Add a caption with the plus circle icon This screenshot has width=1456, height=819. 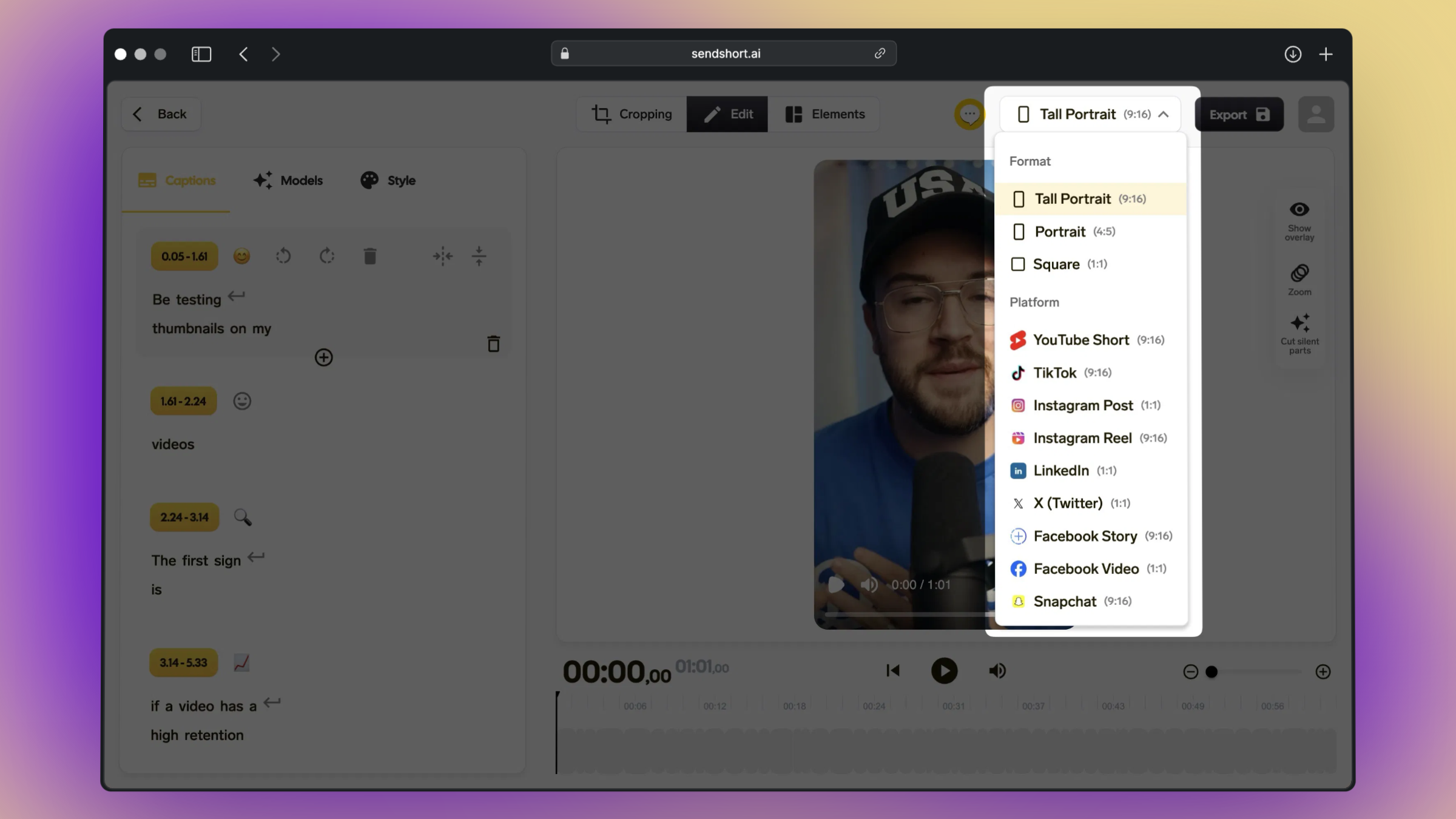pyautogui.click(x=324, y=357)
